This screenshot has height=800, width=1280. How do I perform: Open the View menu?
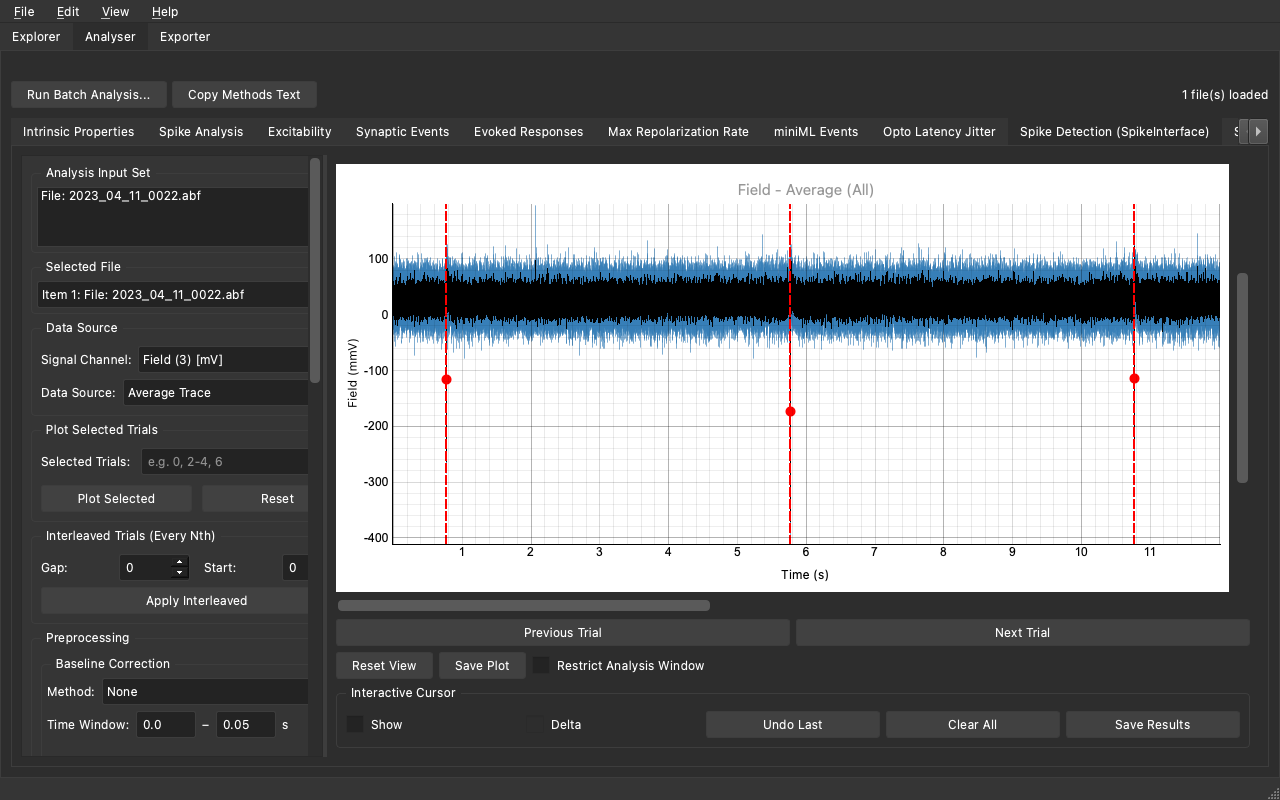click(x=116, y=12)
